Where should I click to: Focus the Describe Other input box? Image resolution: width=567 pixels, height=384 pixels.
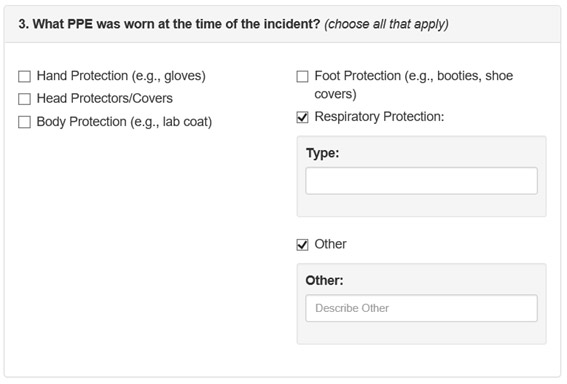pos(421,308)
